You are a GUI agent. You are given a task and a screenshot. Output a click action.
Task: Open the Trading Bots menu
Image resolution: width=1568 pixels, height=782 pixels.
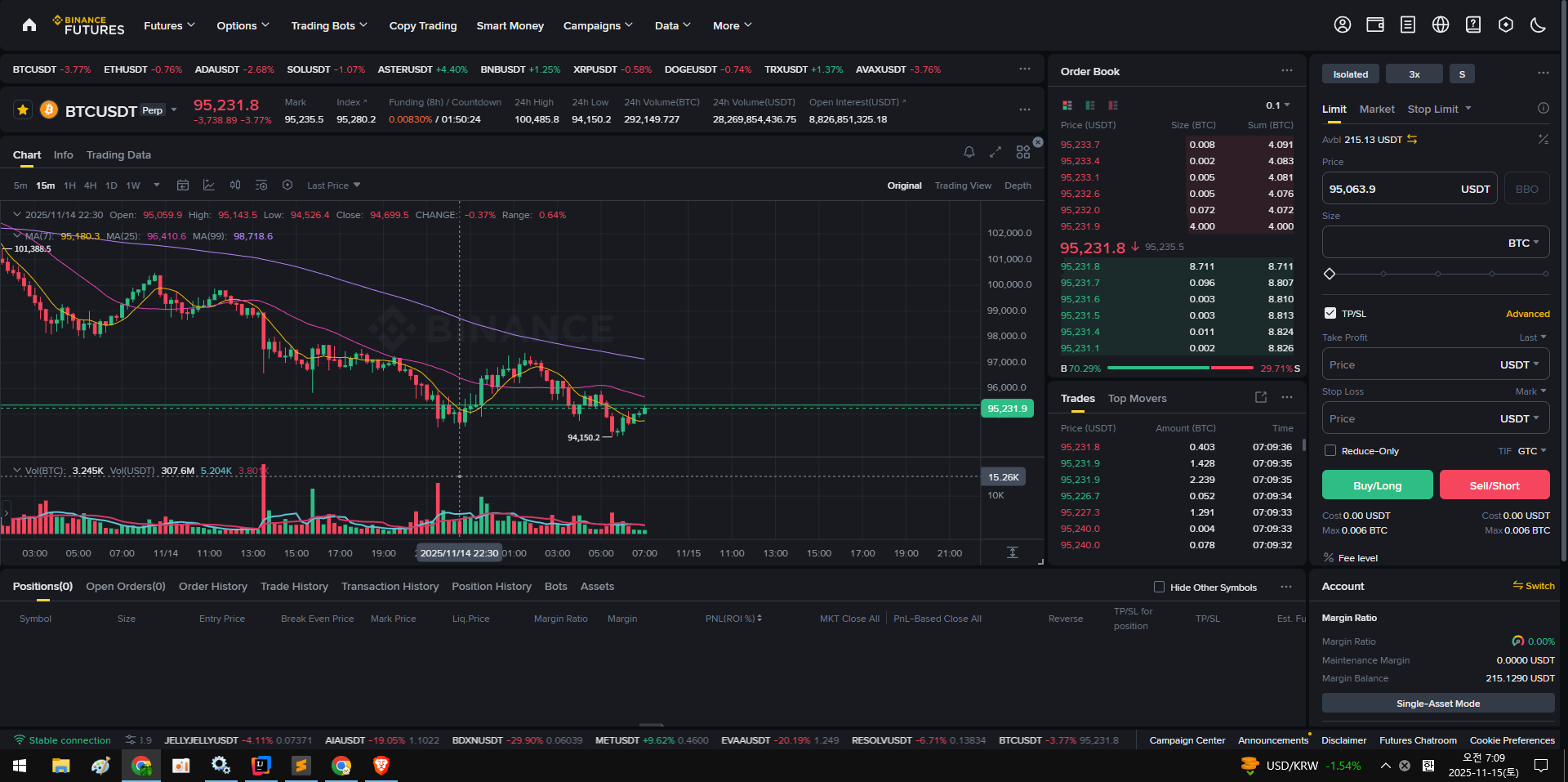tap(329, 25)
